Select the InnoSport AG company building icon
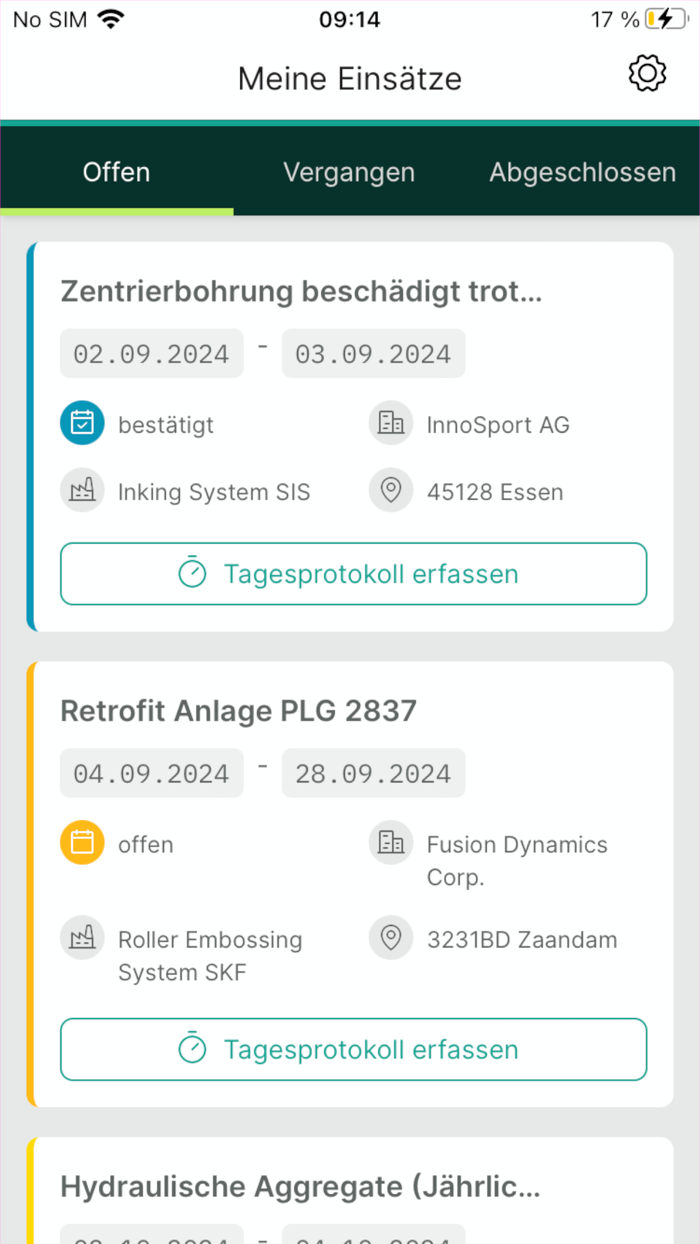The height and width of the screenshot is (1244, 700). tap(390, 423)
